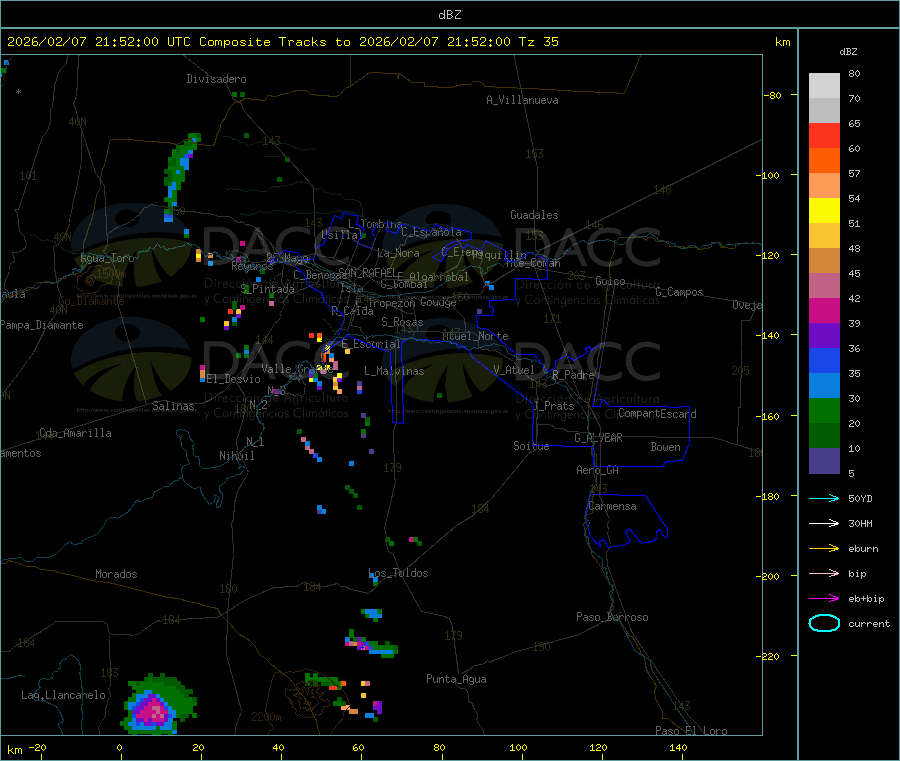Screen dimensions: 900x761
Task: Select the blue 35–36 dBZ color swatch
Action: (824, 360)
